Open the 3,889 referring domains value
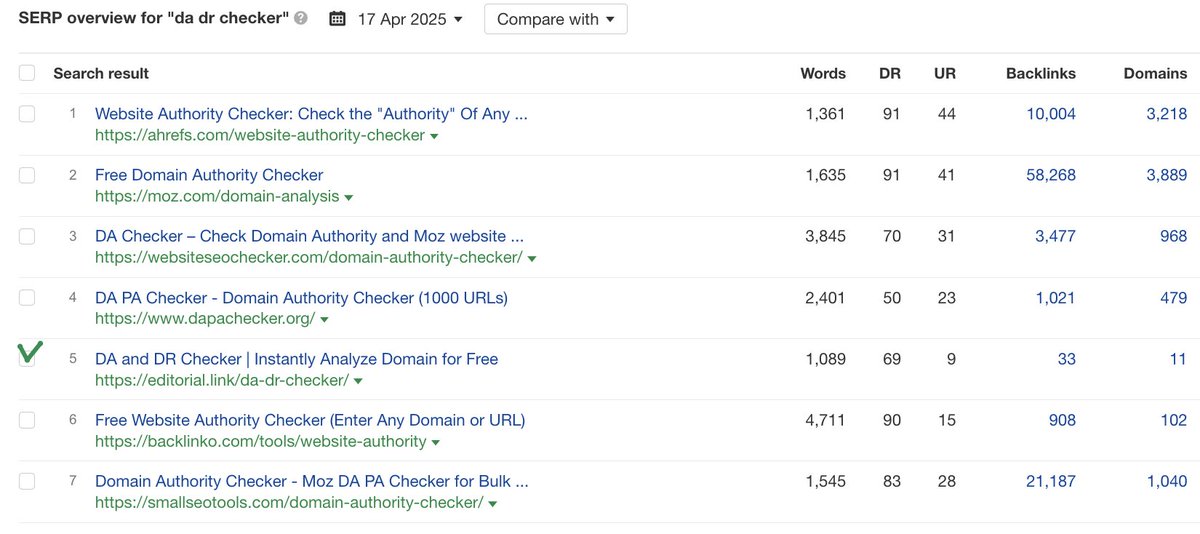 (x=1167, y=175)
